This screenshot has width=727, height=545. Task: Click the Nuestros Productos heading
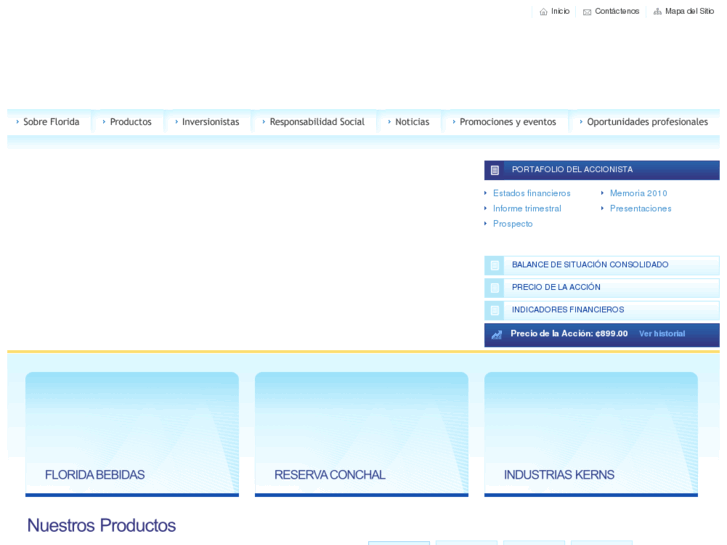coord(101,526)
